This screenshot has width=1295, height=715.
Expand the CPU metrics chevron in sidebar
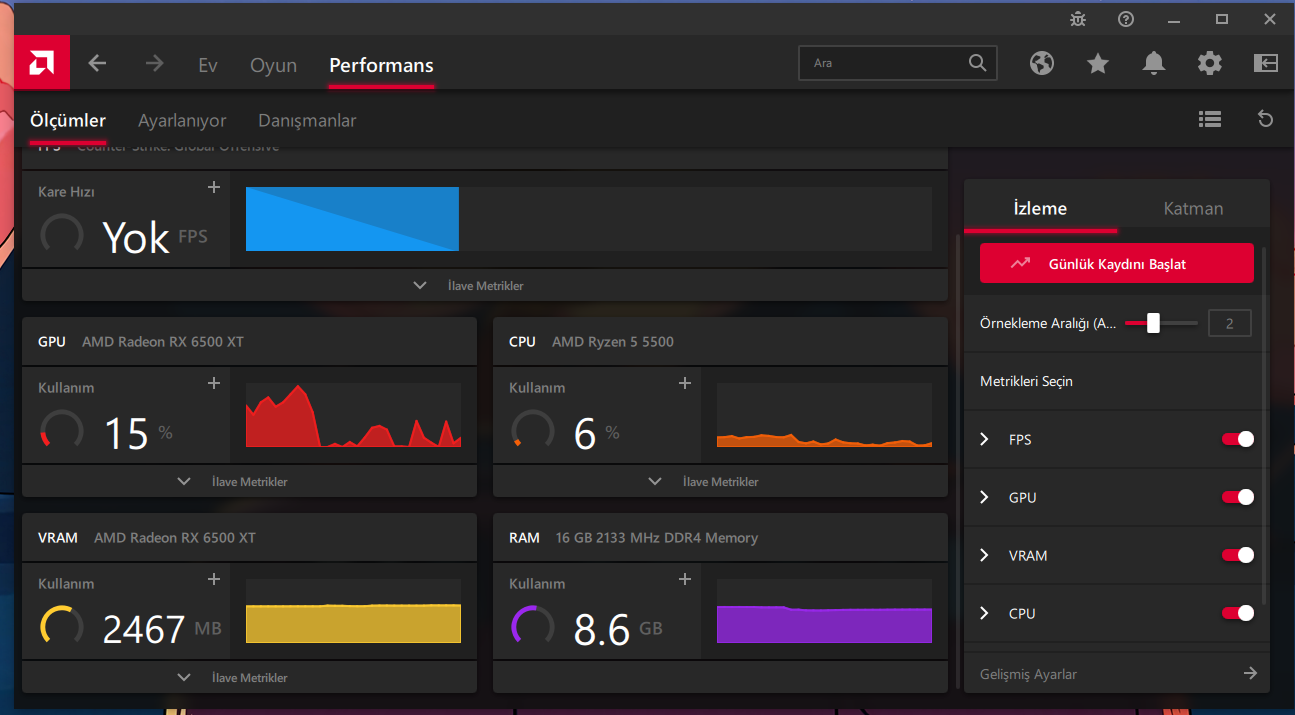[x=984, y=613]
